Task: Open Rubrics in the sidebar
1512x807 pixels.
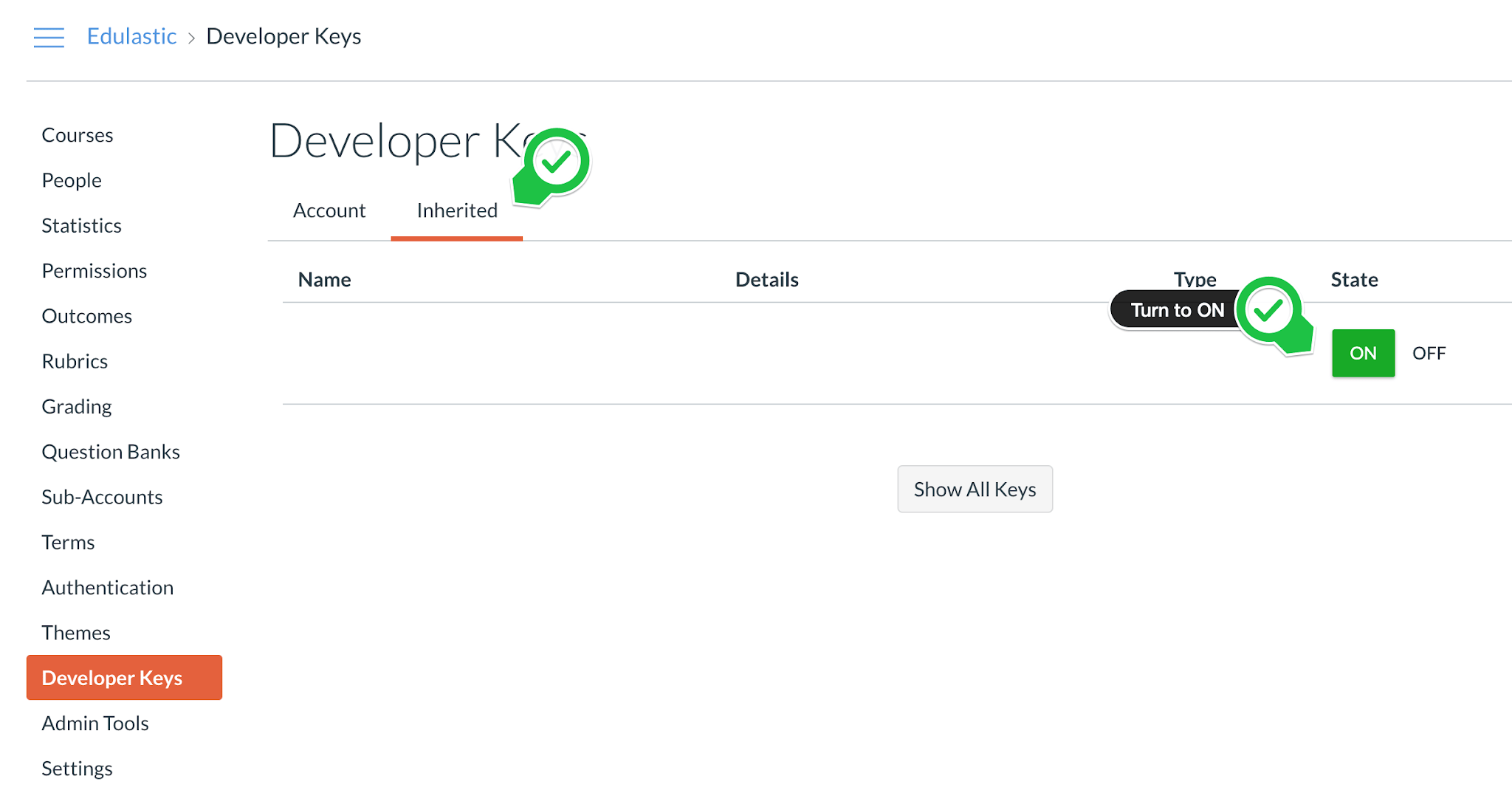Action: (x=75, y=361)
